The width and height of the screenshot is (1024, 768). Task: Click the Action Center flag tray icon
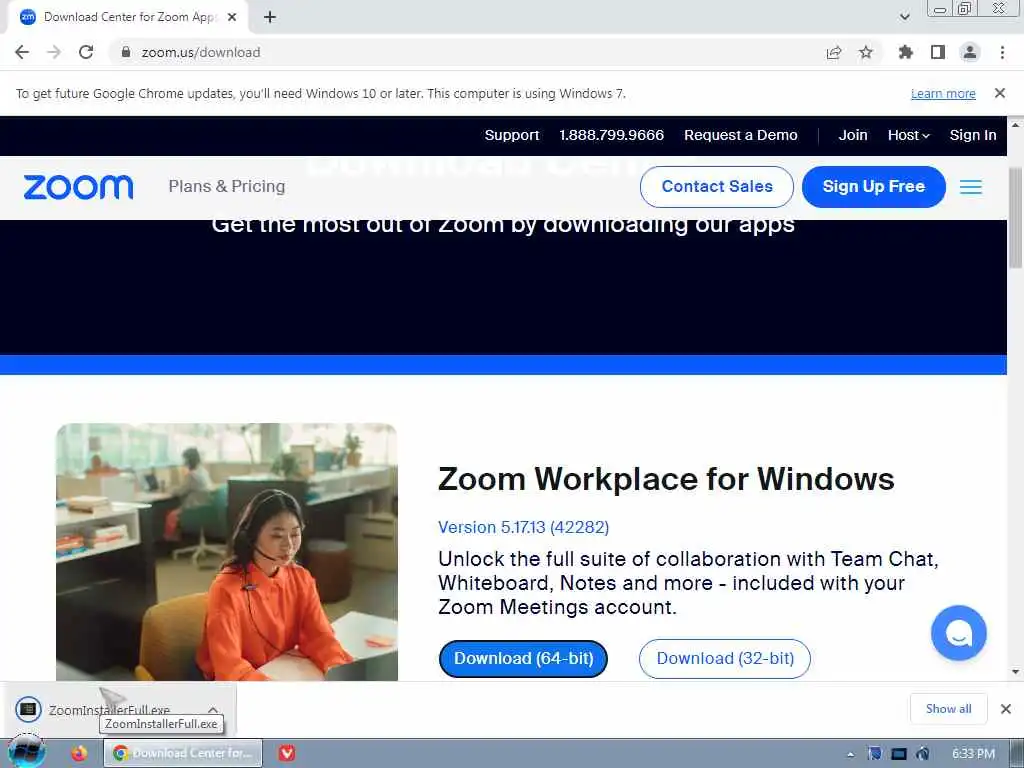click(x=874, y=754)
